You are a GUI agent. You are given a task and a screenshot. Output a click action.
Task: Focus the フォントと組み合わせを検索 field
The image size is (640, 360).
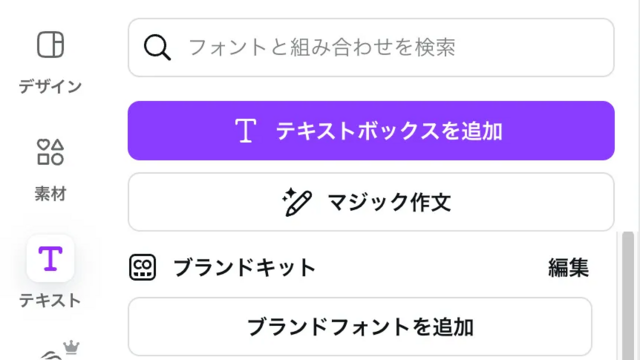(371, 47)
